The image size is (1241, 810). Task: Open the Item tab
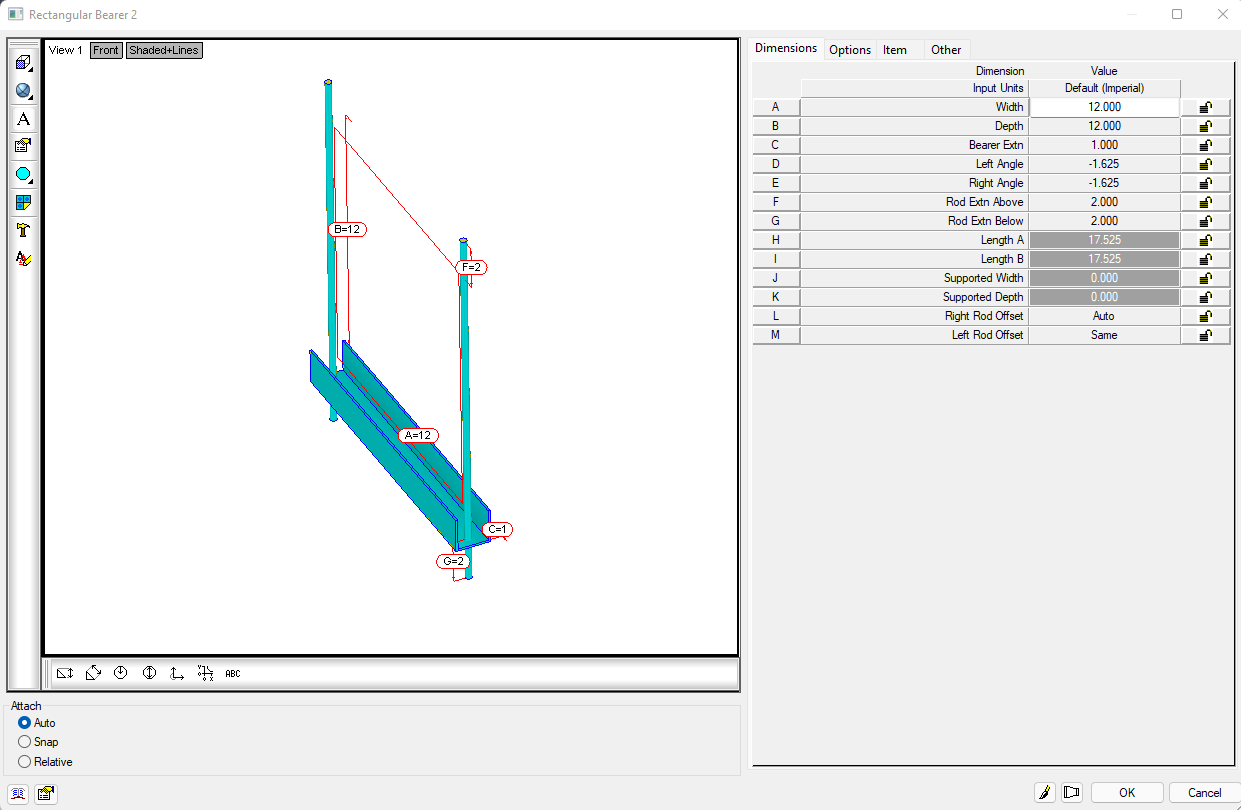[x=895, y=48]
